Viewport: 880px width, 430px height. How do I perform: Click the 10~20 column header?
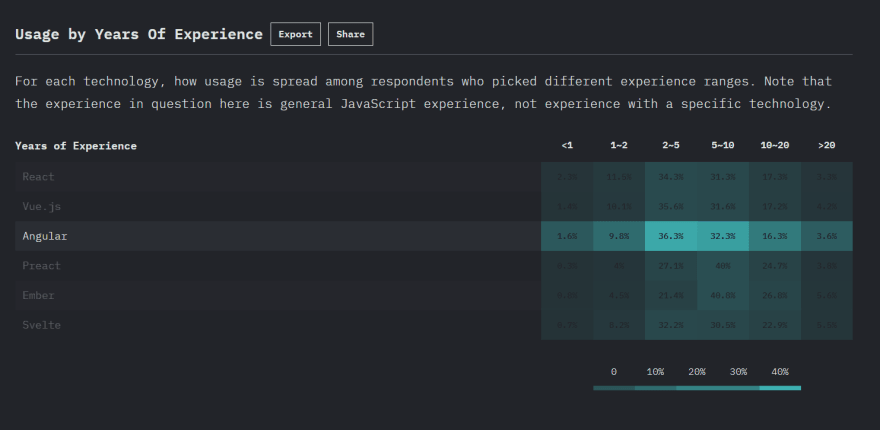[x=774, y=145]
